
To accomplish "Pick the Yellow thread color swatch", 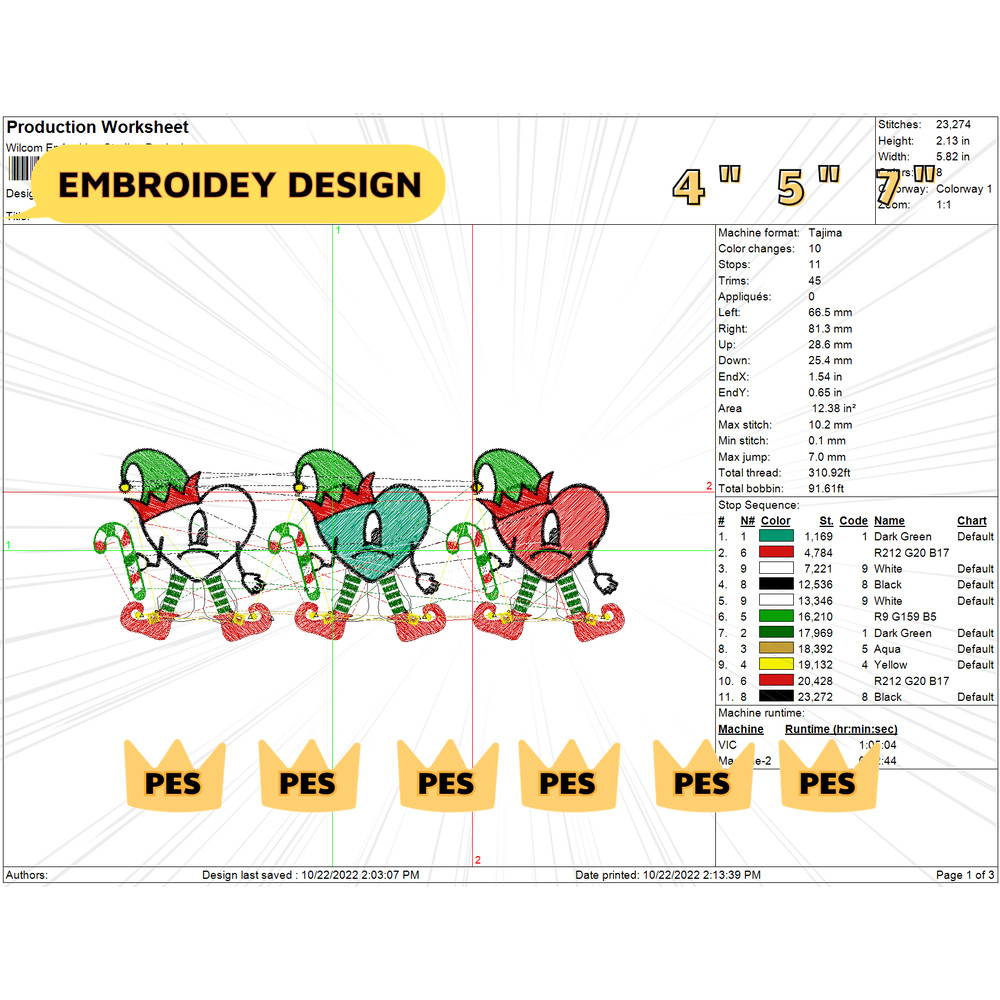I will (x=777, y=665).
